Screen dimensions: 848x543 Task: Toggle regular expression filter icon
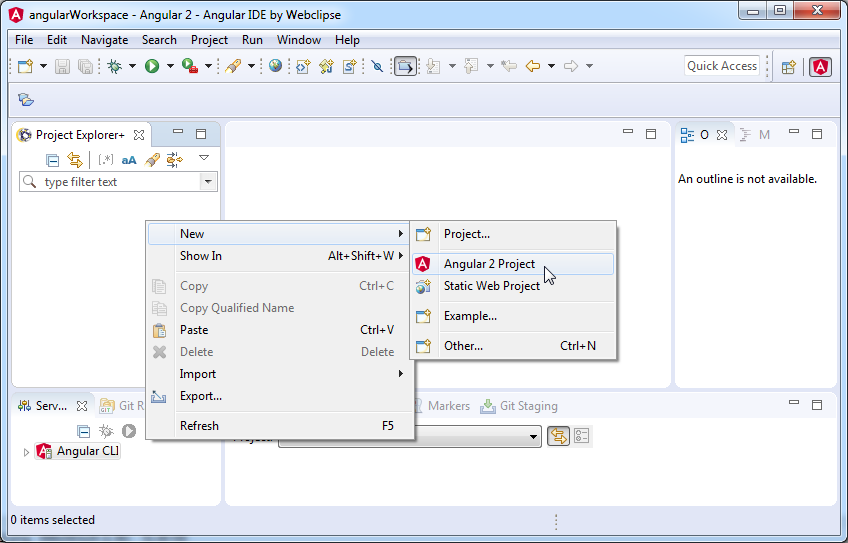105,160
